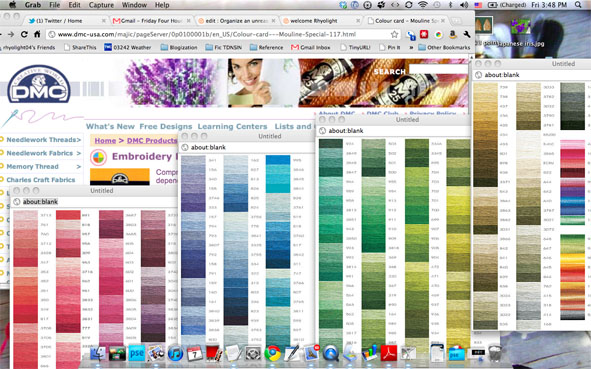
Task: Open the Bluetooth menu bar icon
Action: (450, 5)
